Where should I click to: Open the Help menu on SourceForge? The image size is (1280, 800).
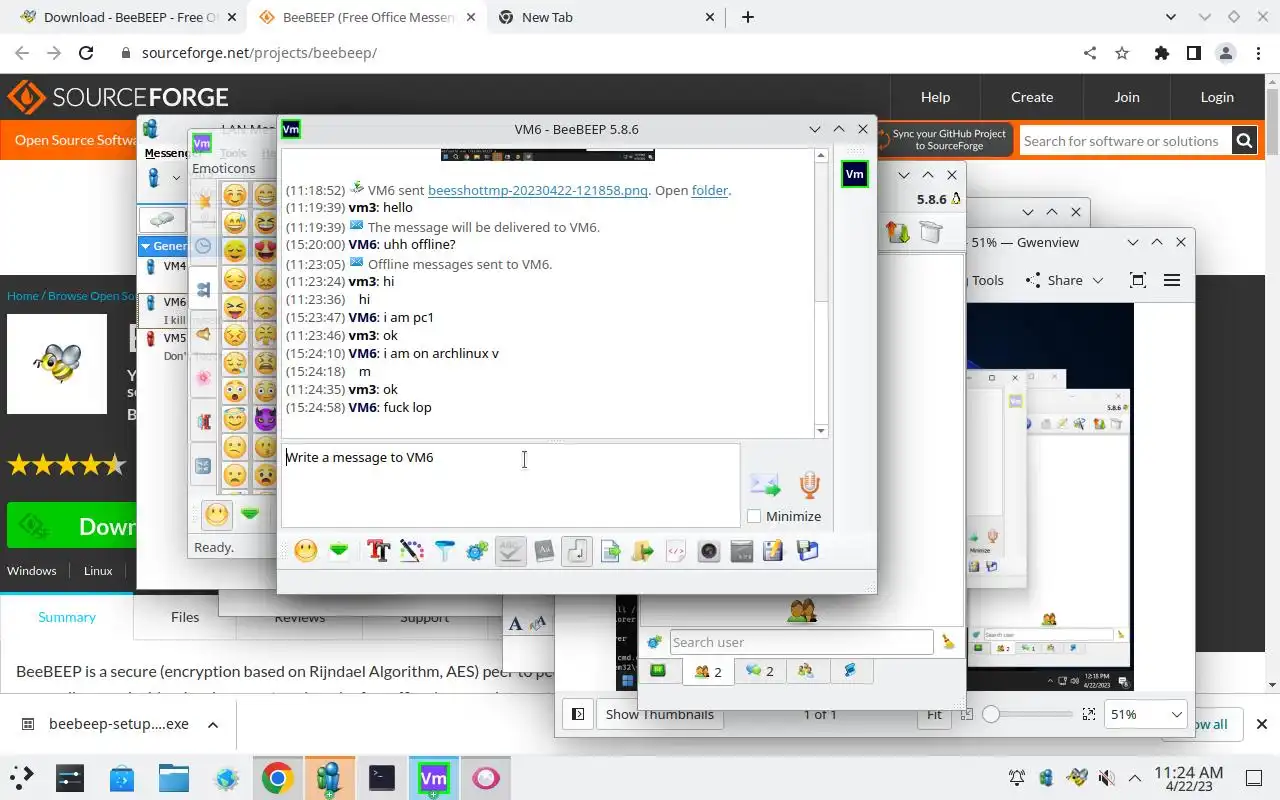[x=935, y=97]
